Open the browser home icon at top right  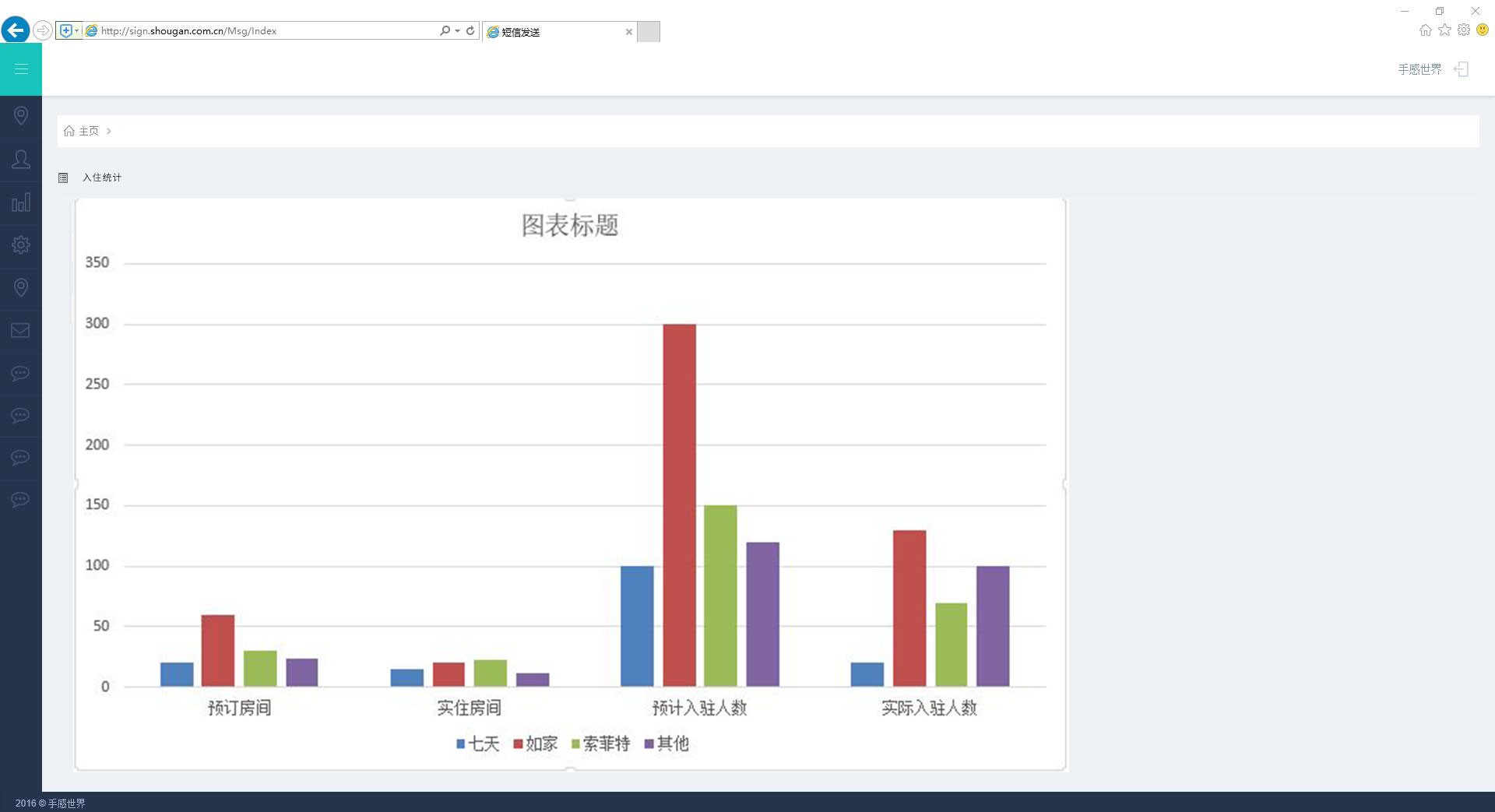[x=1425, y=30]
